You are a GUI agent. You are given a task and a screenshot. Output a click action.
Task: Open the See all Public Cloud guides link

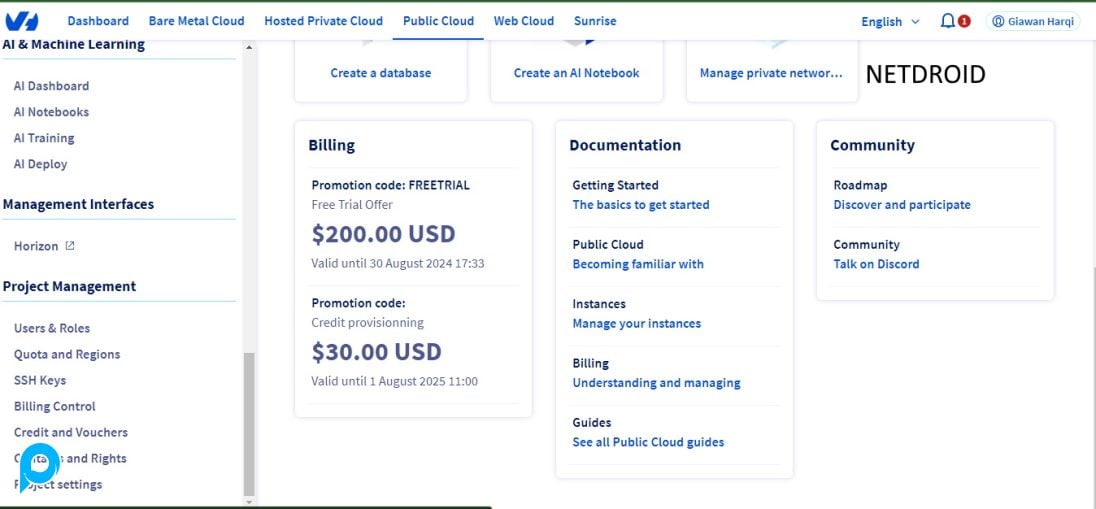pos(648,442)
